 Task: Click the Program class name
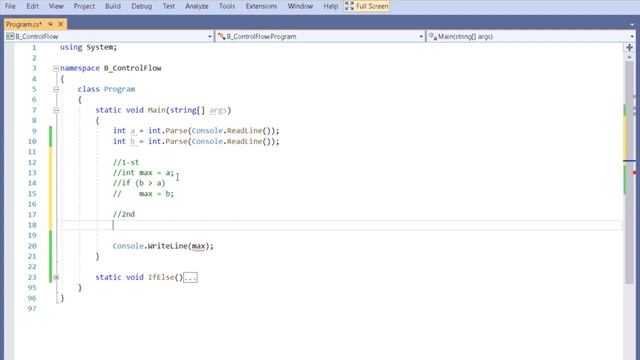(x=119, y=89)
